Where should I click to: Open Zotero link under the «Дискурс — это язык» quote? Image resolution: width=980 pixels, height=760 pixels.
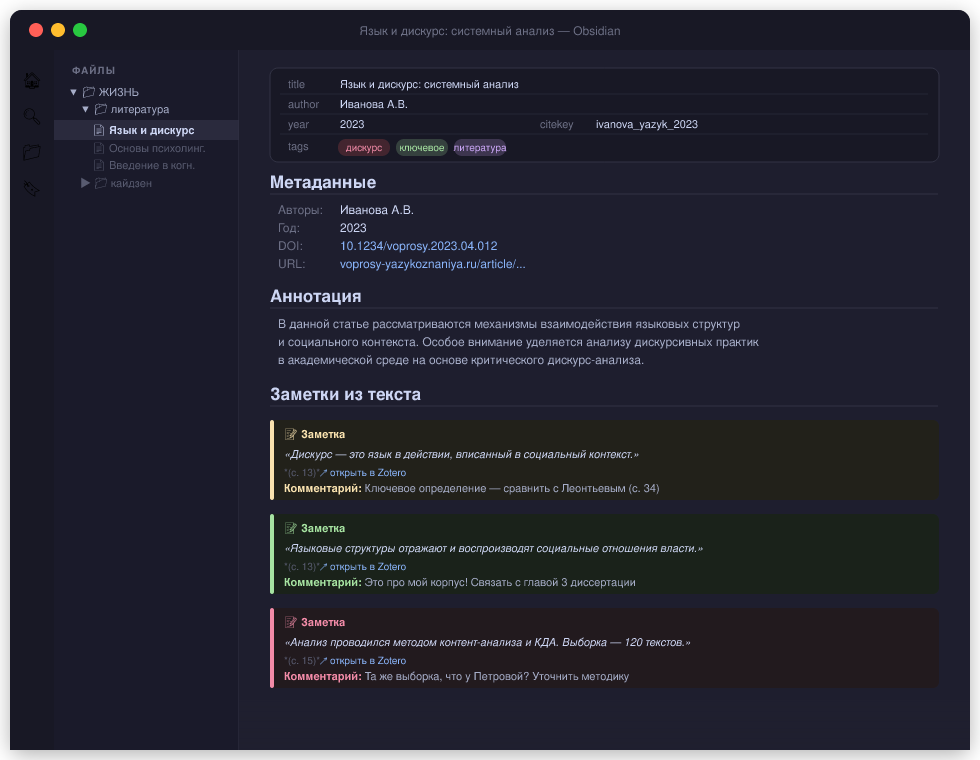[x=368, y=472]
